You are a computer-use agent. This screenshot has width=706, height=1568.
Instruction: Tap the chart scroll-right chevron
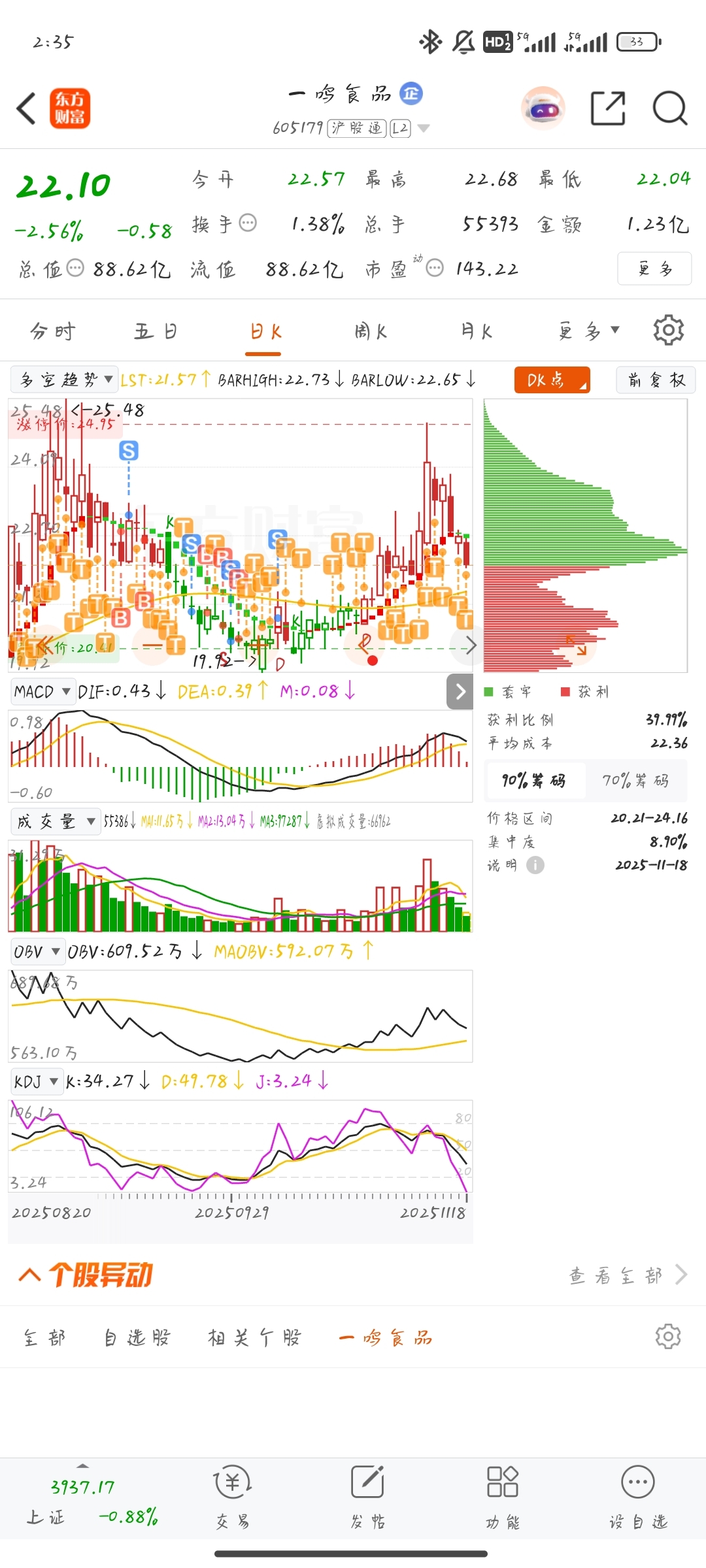click(x=470, y=645)
